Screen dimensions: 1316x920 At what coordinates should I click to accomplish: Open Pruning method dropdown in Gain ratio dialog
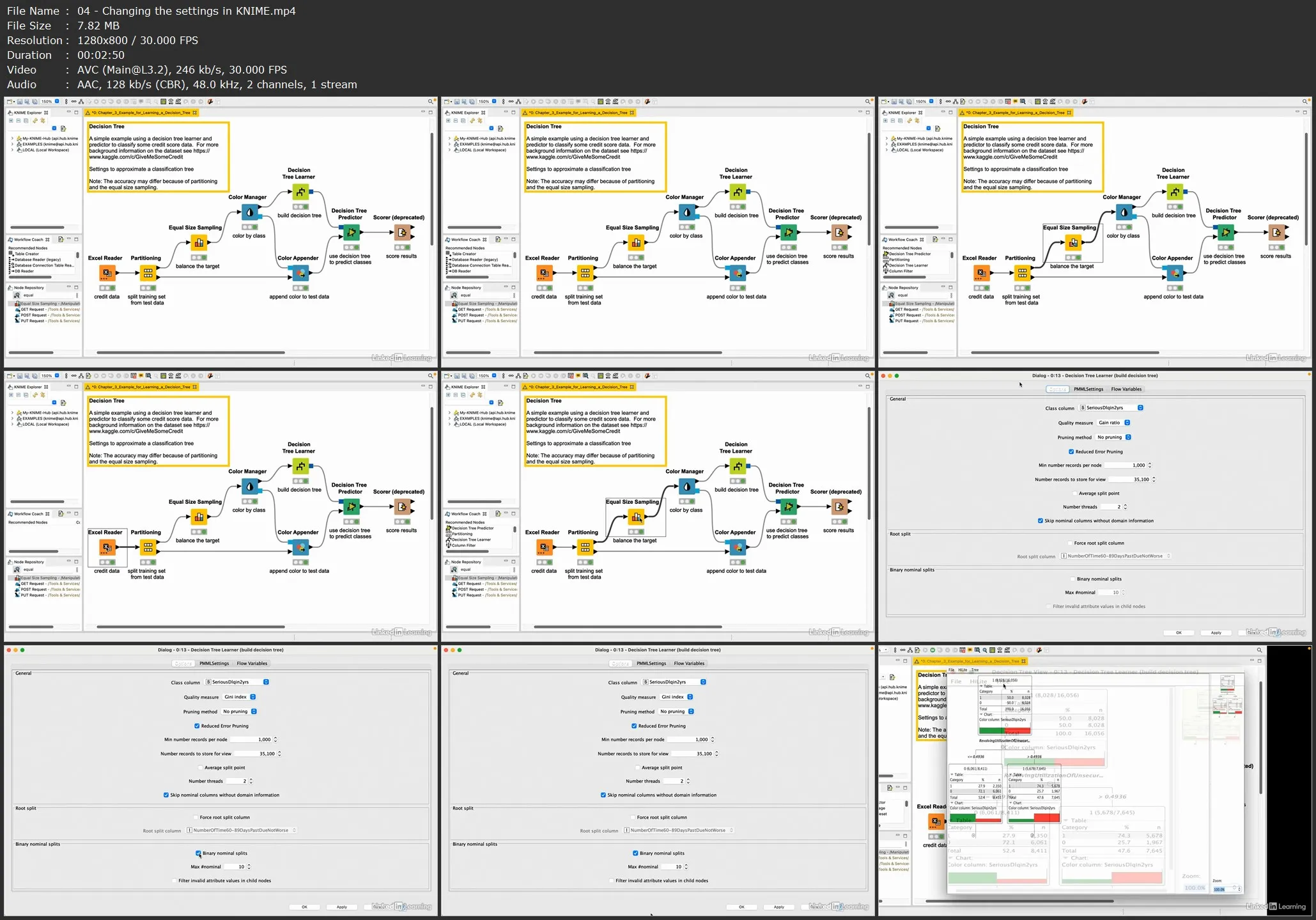[1113, 437]
